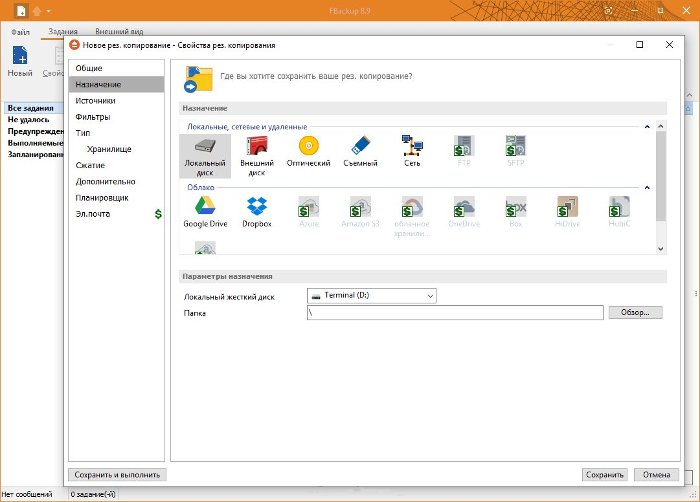The height and width of the screenshot is (502, 700).
Task: Select the Хранилище sub-page
Action: (x=117, y=149)
